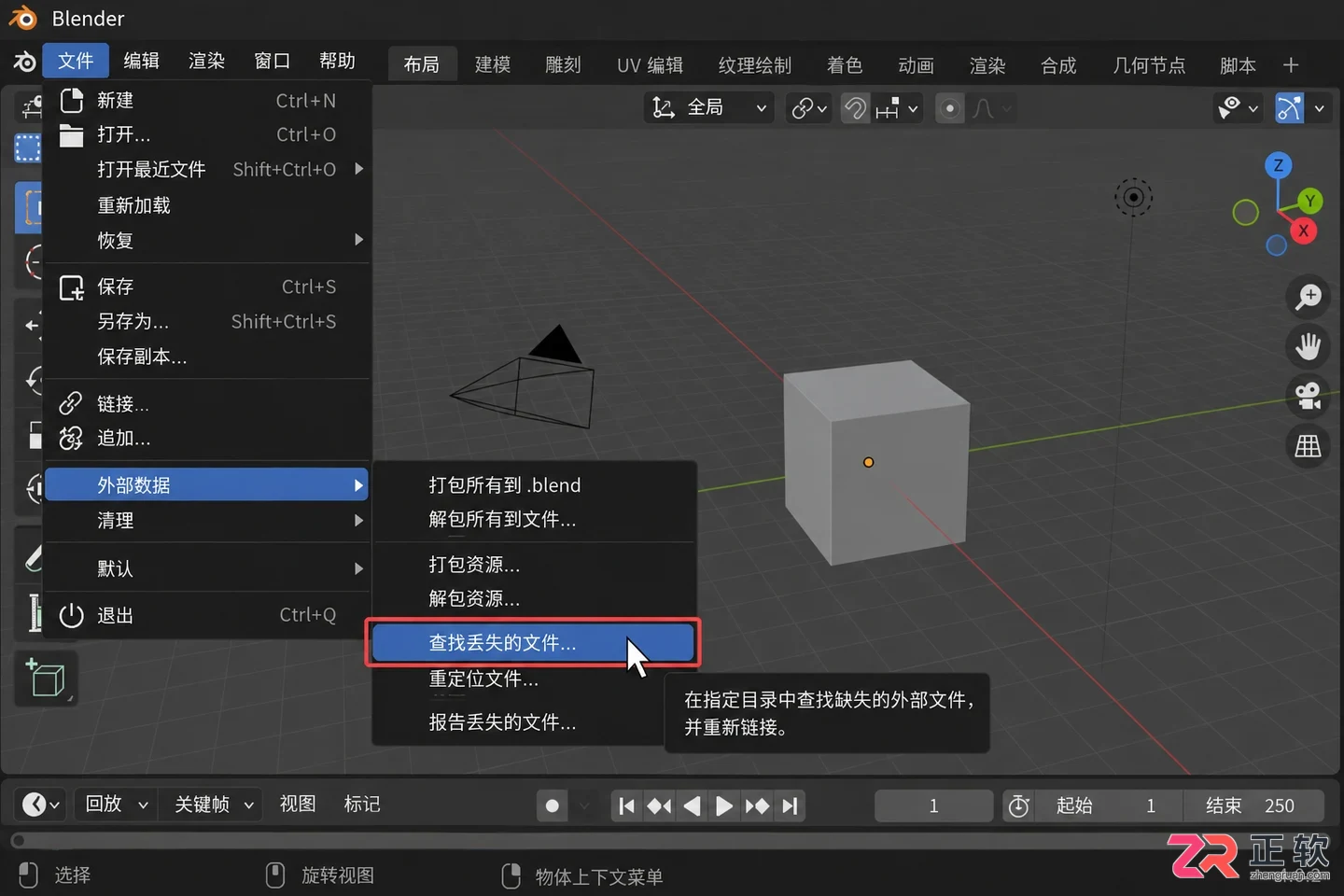The image size is (1344, 896).
Task: Switch to the UV 编辑 workspace tab
Action: click(x=650, y=64)
